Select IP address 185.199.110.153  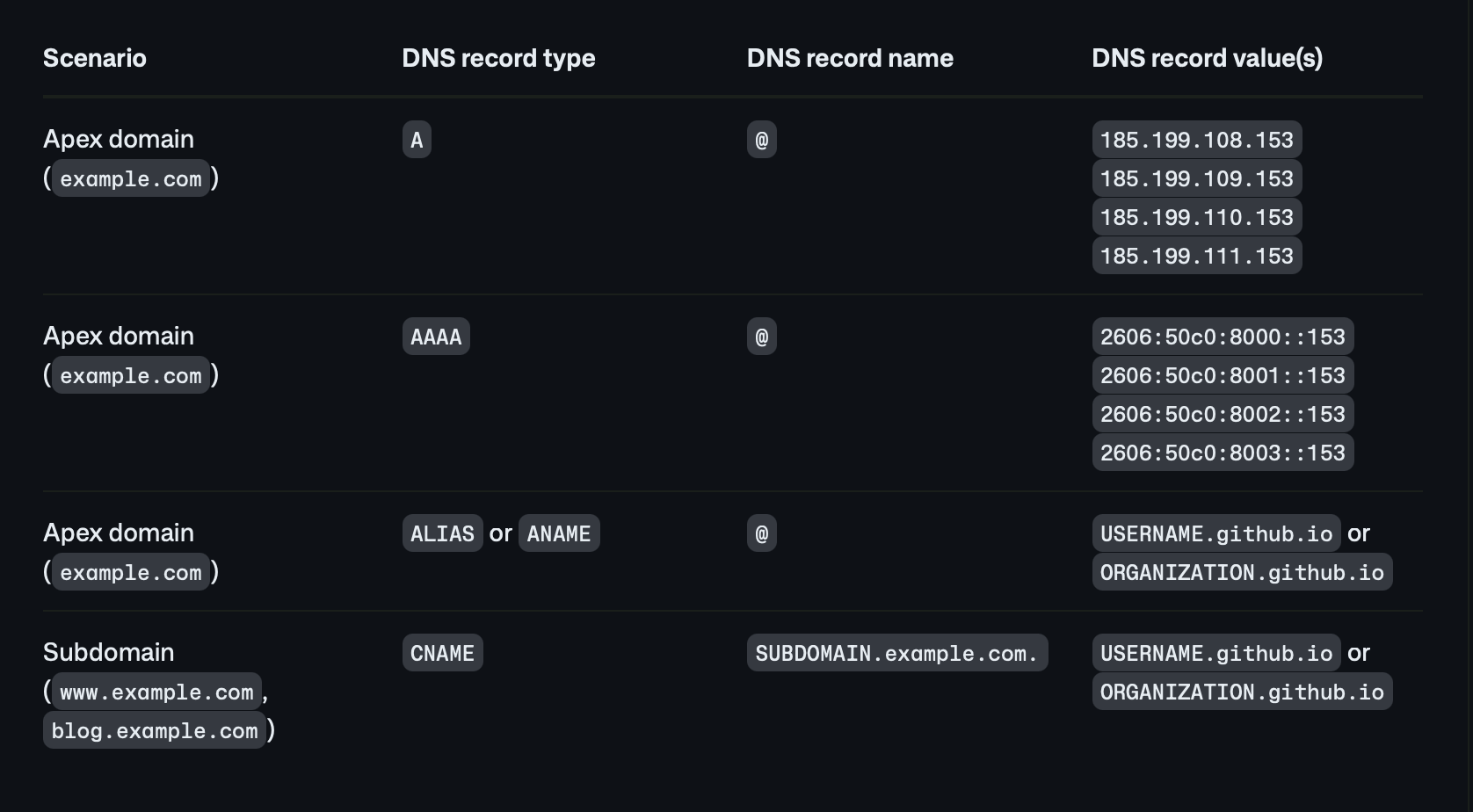coord(1197,217)
